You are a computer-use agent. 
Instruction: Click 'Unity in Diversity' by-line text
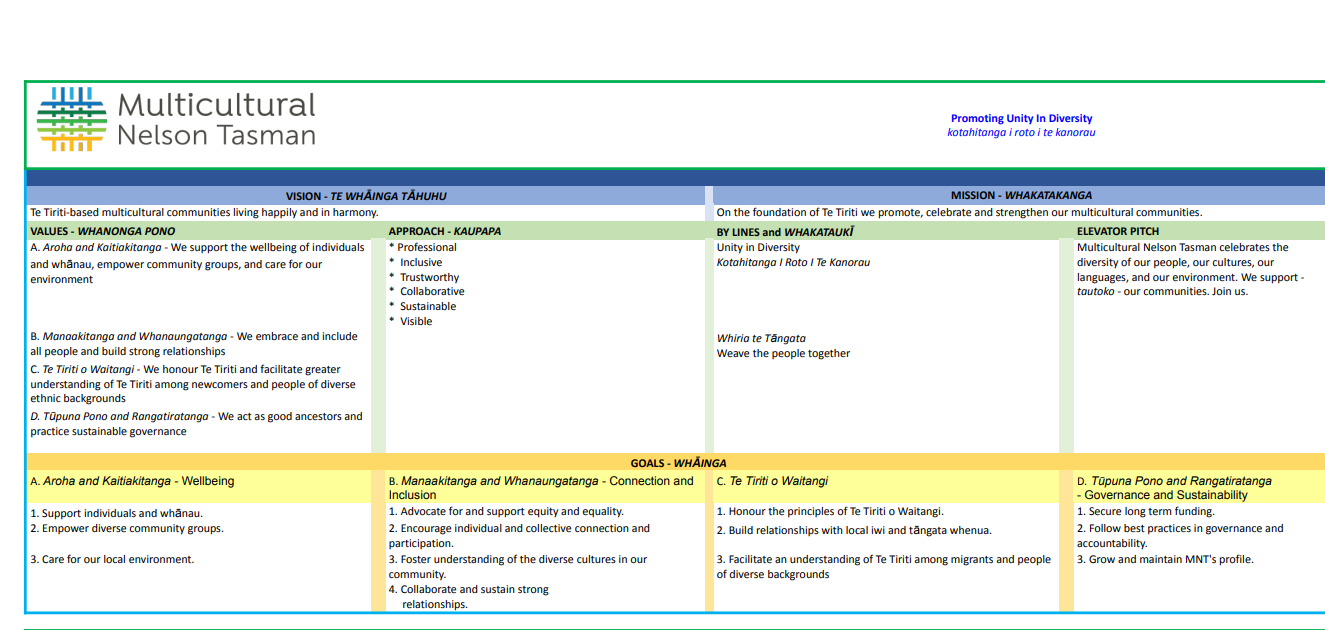[758, 247]
